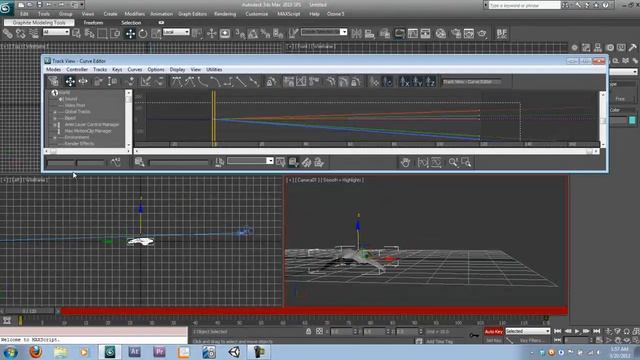640x360 pixels.
Task: Activate Select and Rotate in main toolbar
Action: 143,33
